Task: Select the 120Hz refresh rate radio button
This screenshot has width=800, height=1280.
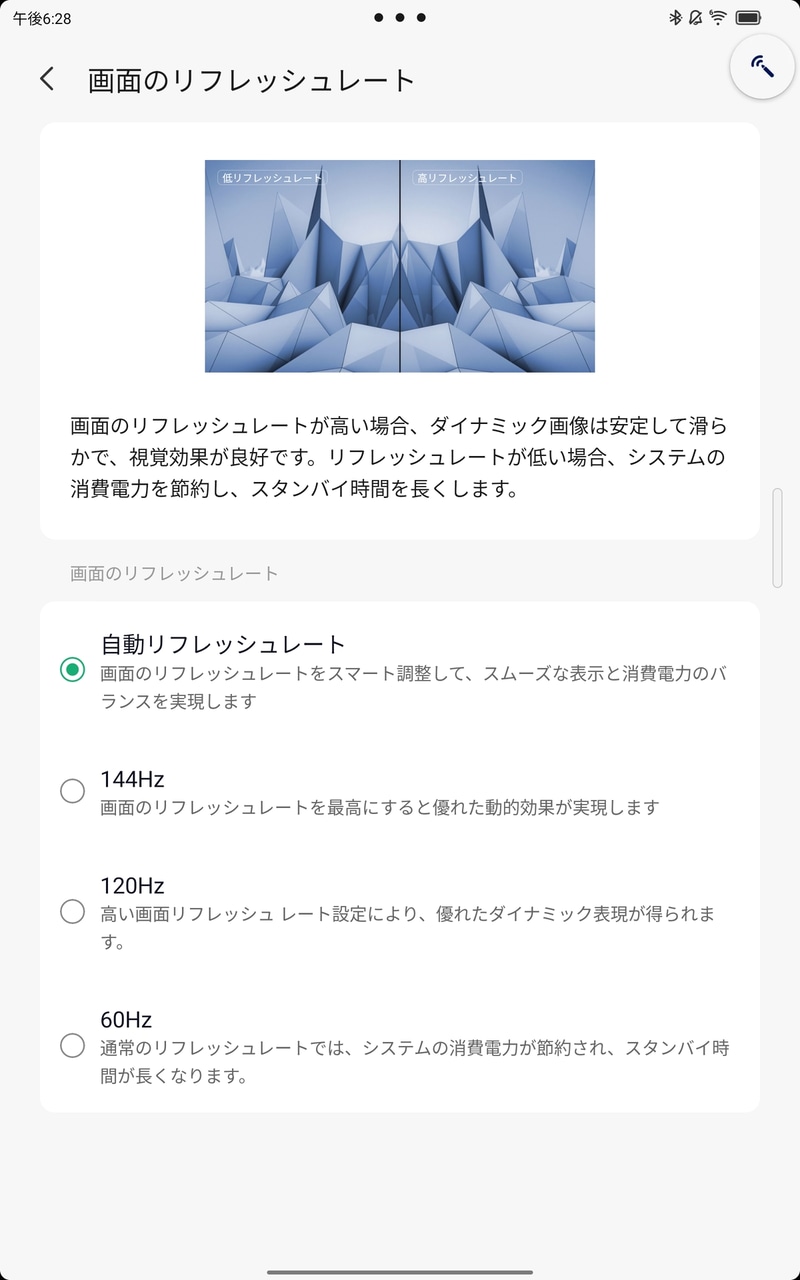Action: pos(71,911)
